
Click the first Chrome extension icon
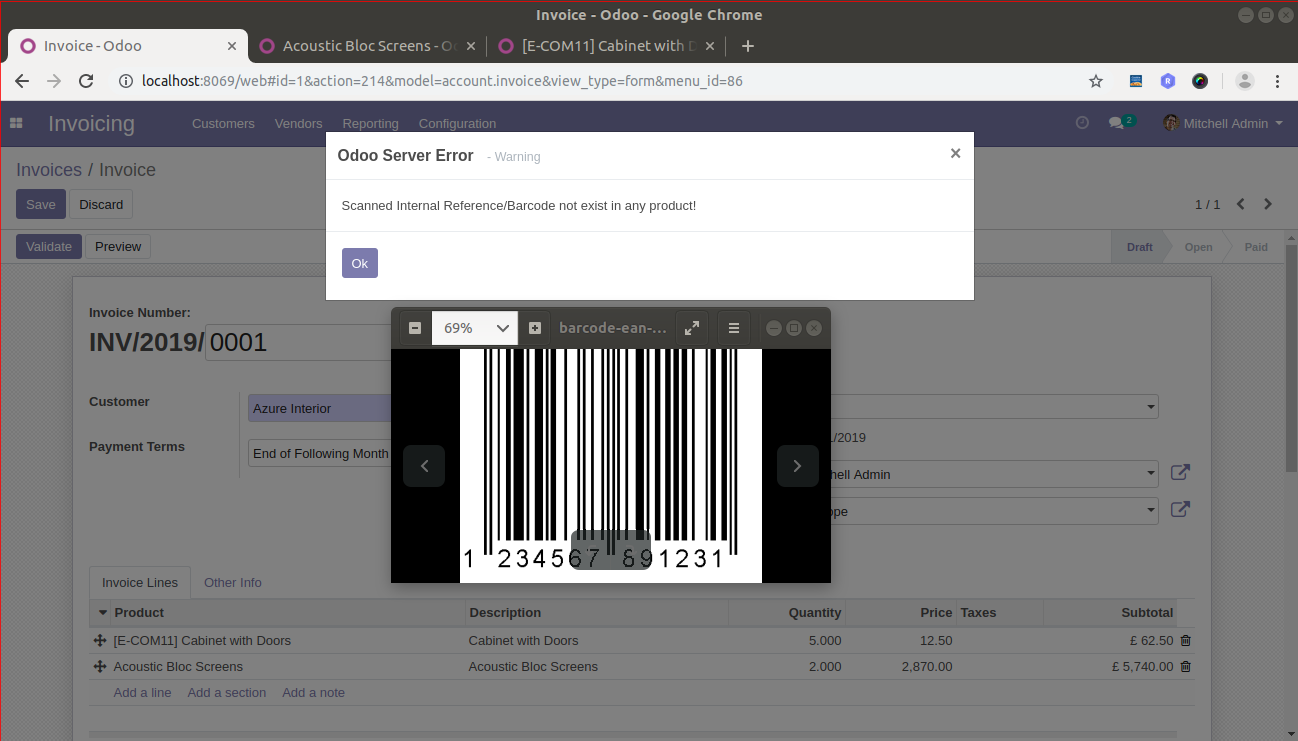coord(1136,81)
